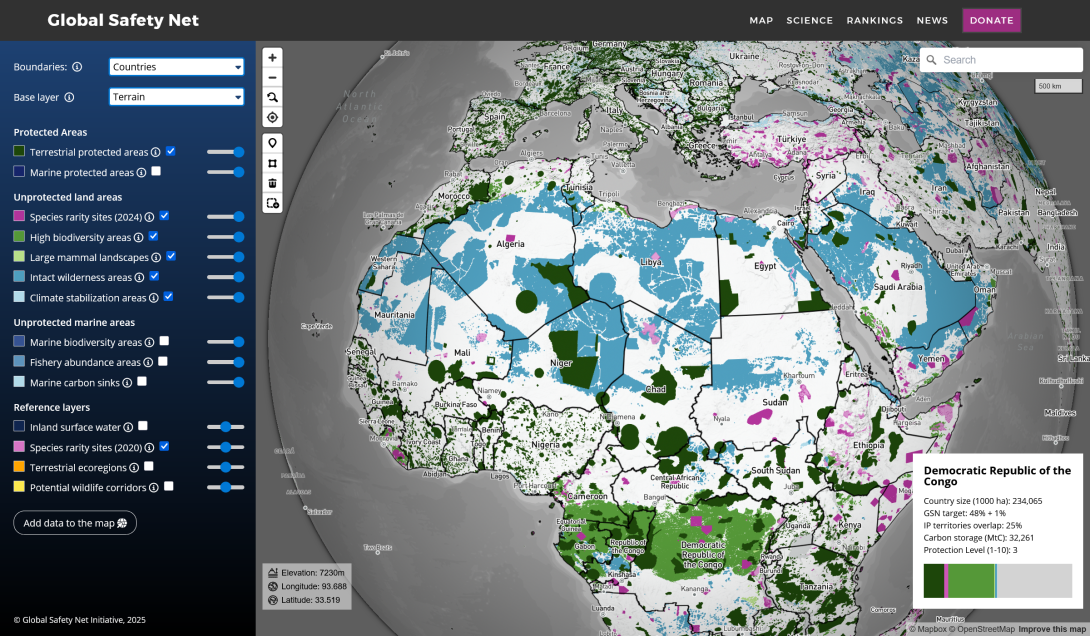Enable Marine biodiversity areas layer

(164, 341)
